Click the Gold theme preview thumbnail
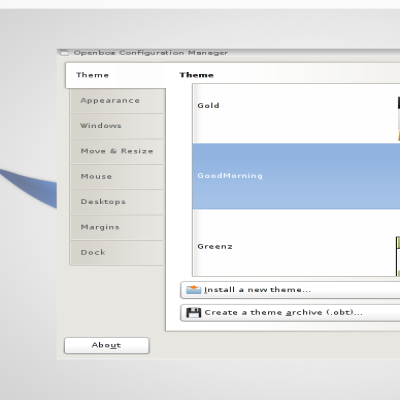400x400 pixels. (399, 119)
